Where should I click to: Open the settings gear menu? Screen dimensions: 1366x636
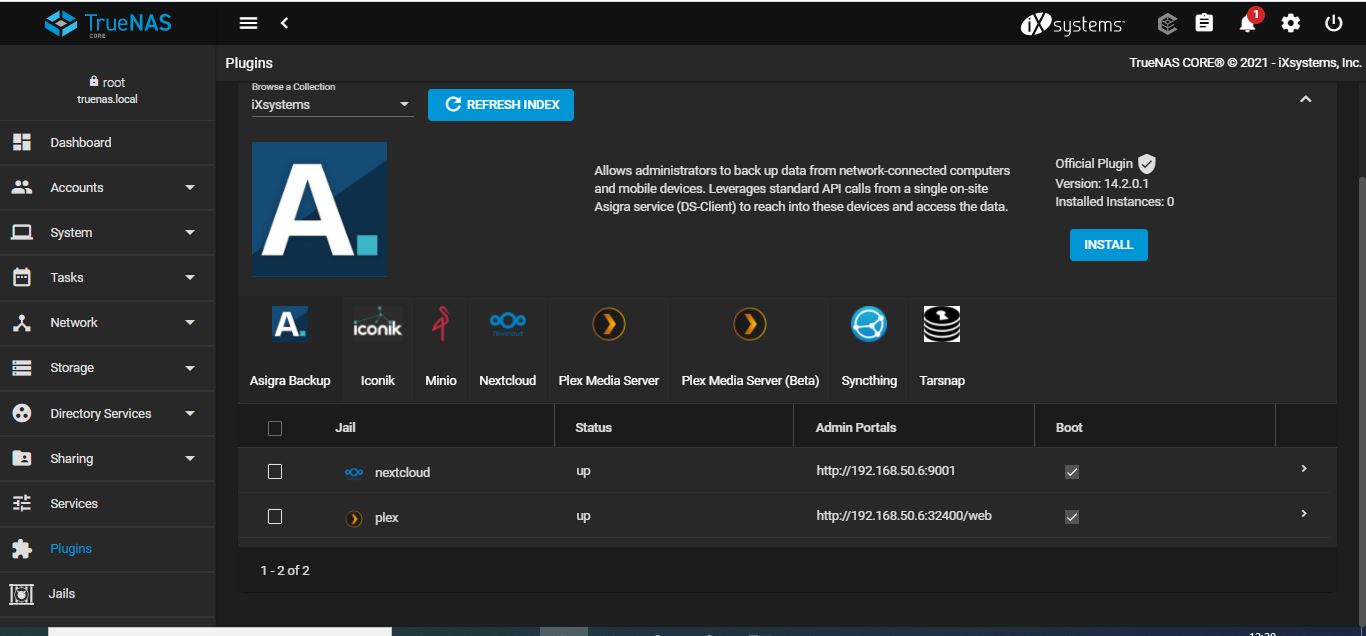1291,23
